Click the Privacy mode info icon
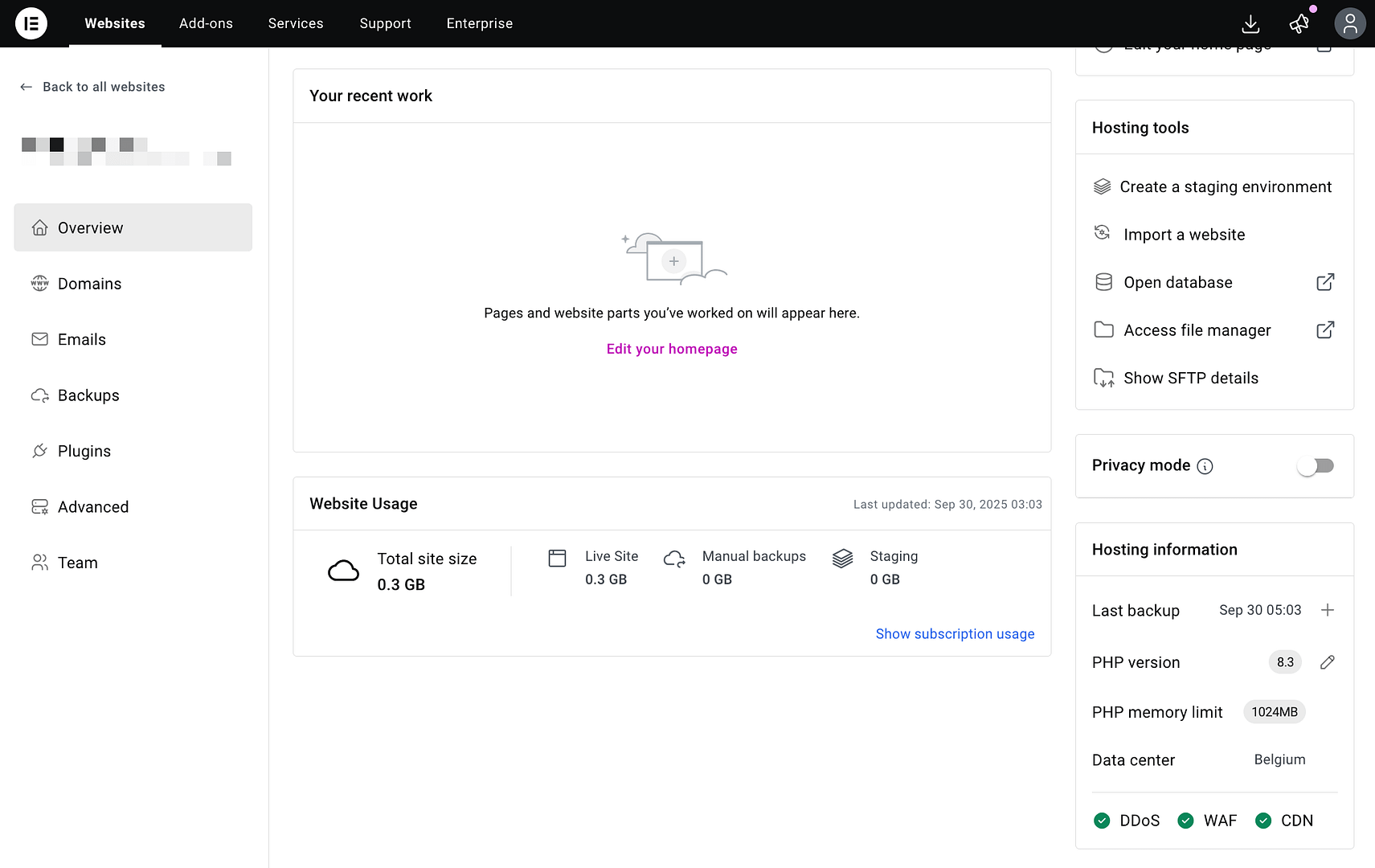The image size is (1375, 868). [x=1205, y=466]
